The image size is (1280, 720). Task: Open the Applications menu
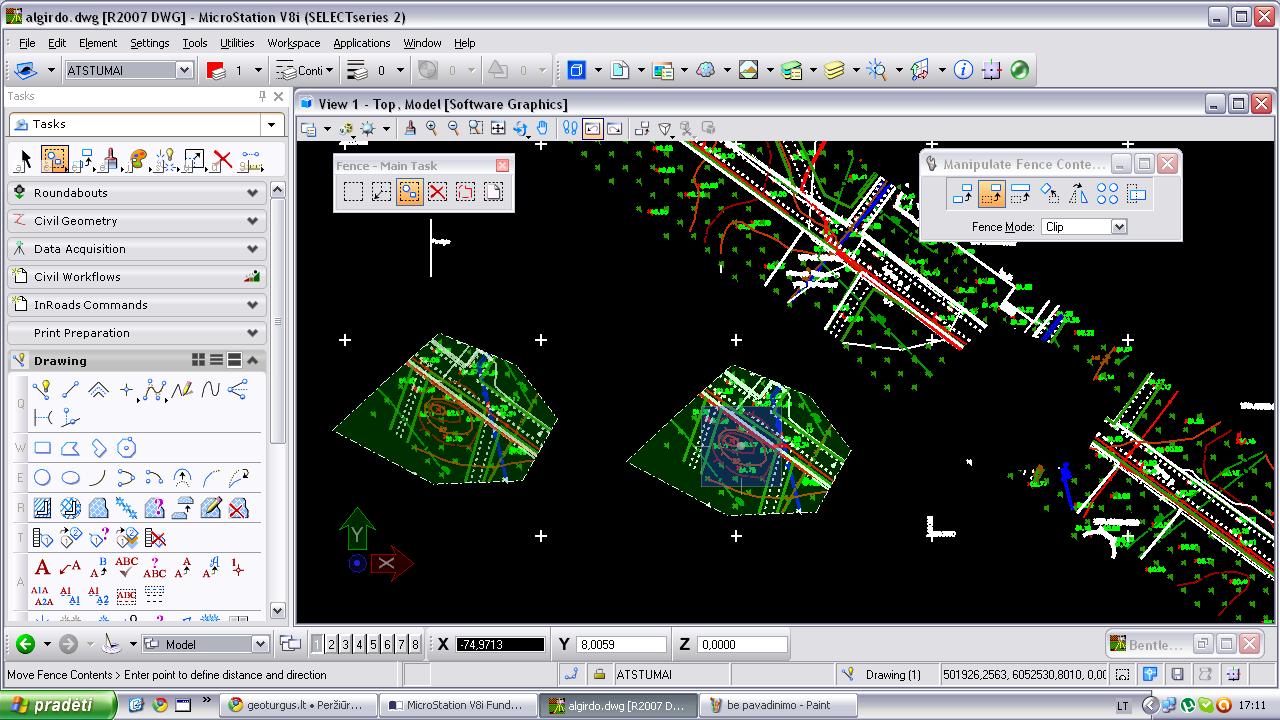coord(362,43)
